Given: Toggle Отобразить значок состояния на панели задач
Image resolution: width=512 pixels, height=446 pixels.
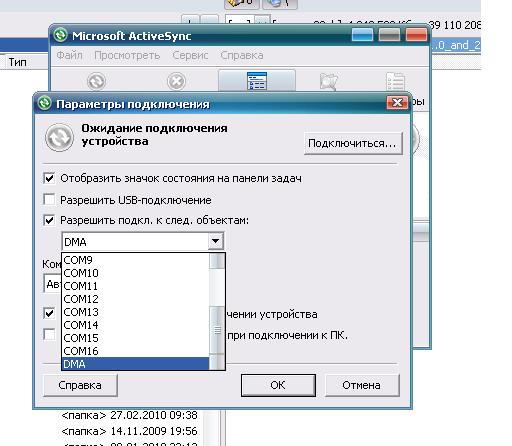Looking at the screenshot, I should (49, 178).
